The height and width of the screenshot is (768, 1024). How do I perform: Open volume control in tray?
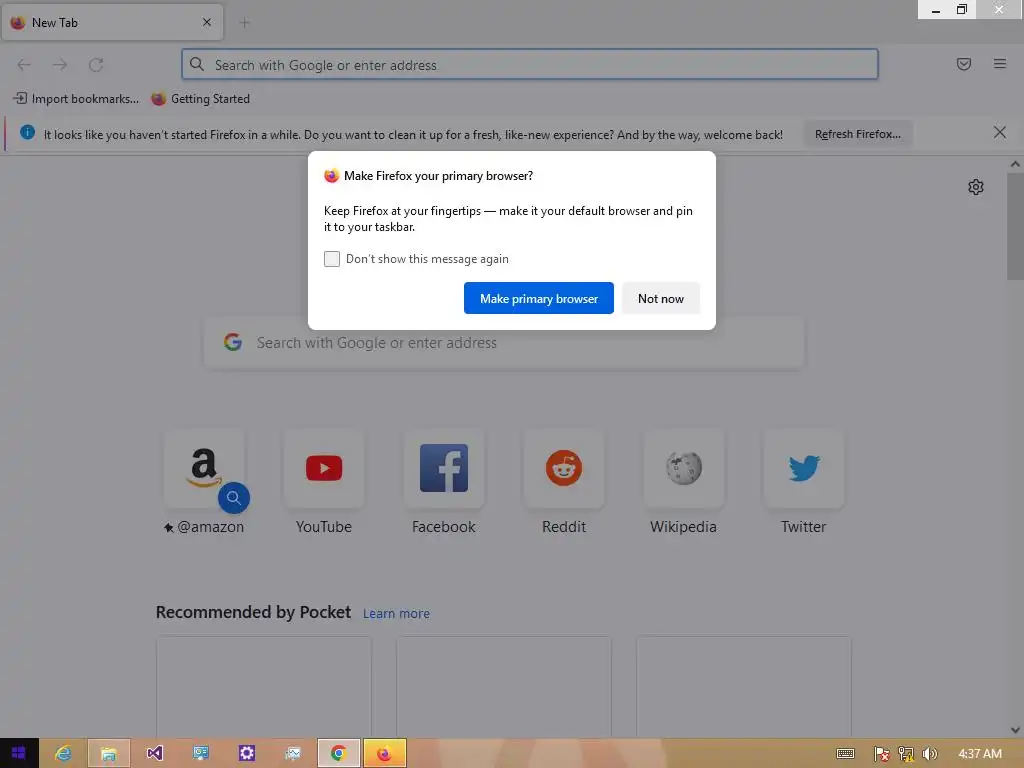[929, 754]
